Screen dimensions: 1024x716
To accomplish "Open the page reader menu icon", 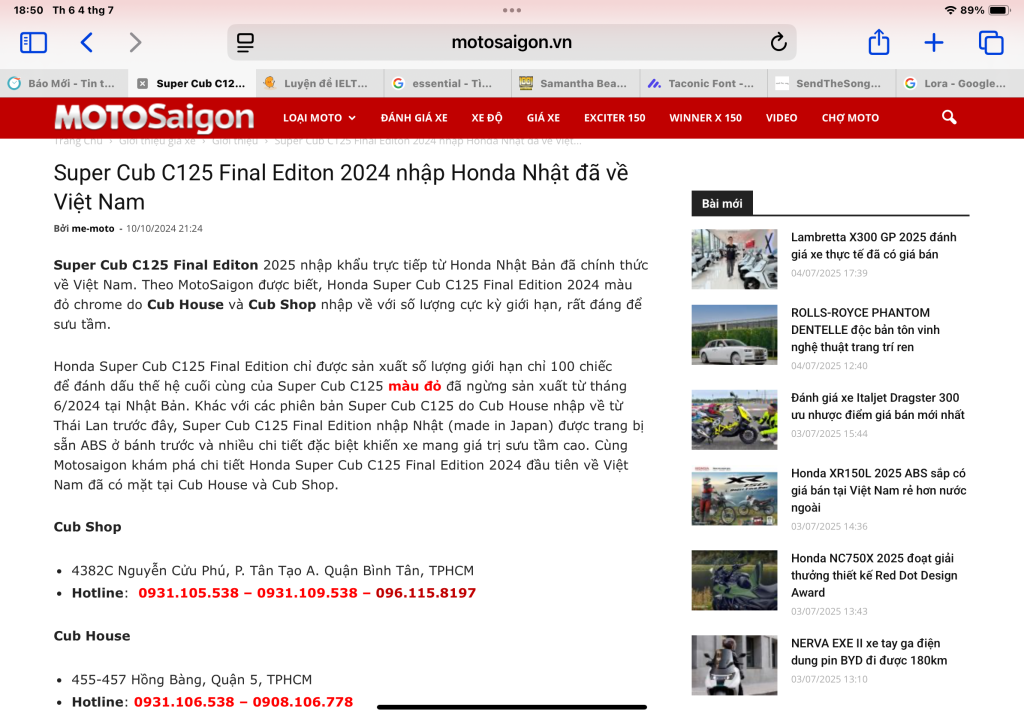I will [246, 42].
